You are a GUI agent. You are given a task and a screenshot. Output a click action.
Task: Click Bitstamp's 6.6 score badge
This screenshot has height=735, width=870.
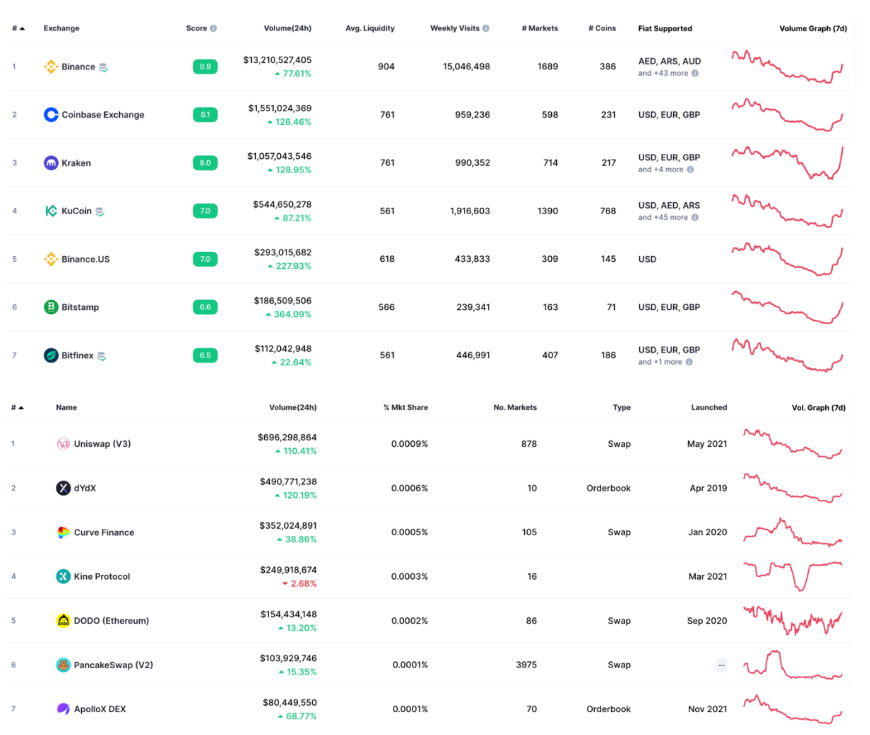point(205,307)
